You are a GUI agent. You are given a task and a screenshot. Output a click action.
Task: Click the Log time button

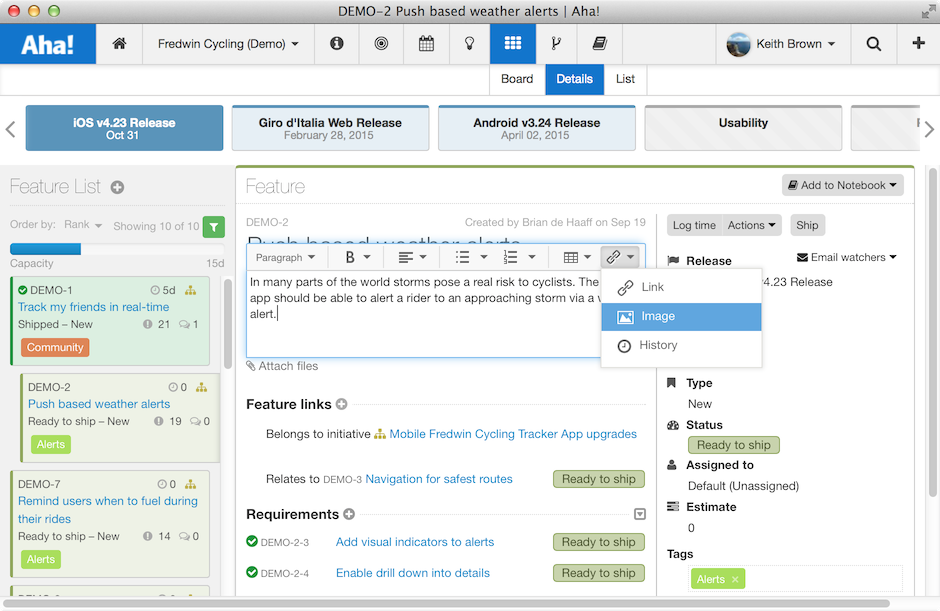[x=694, y=225]
